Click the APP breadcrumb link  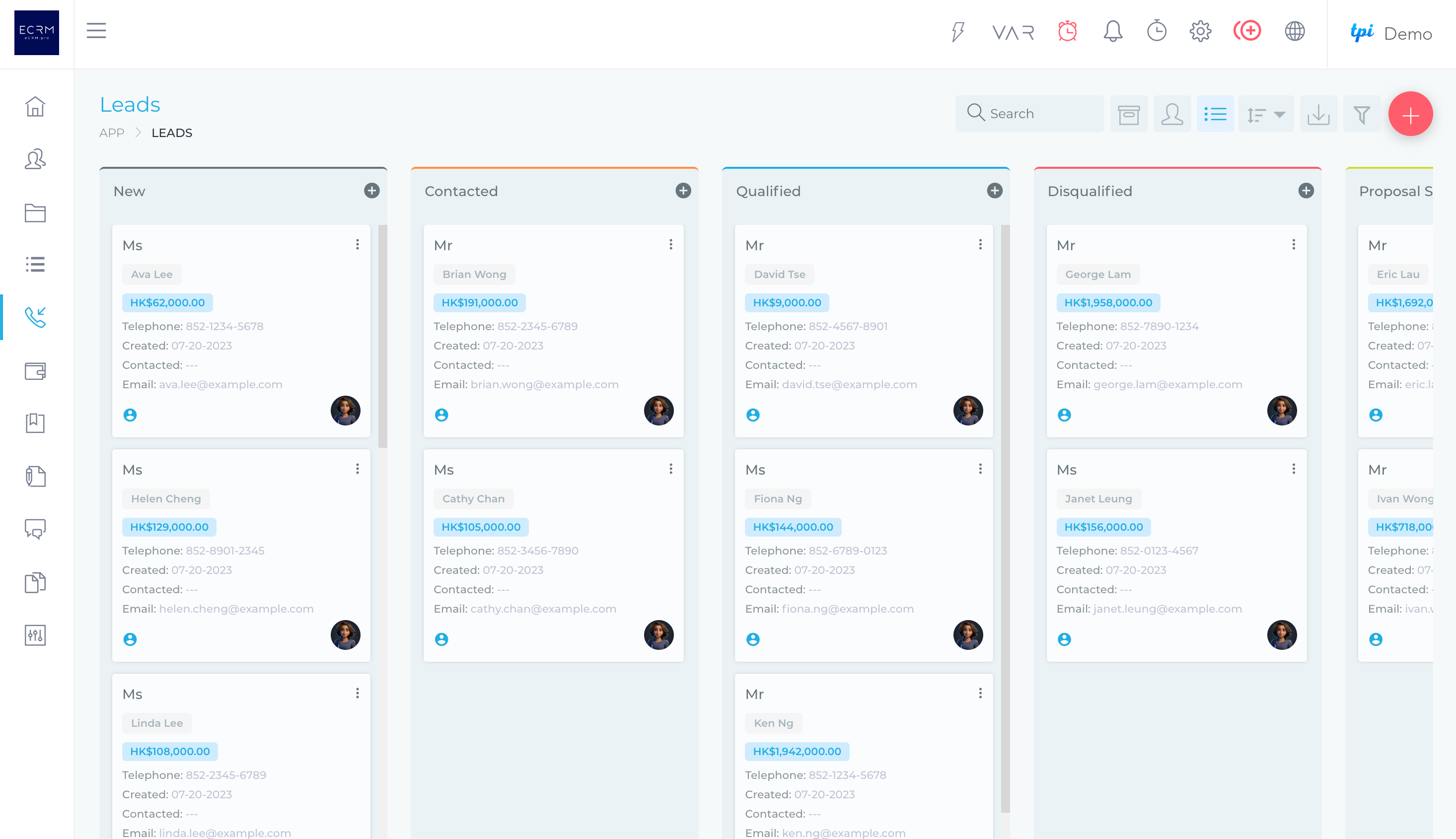(x=112, y=133)
